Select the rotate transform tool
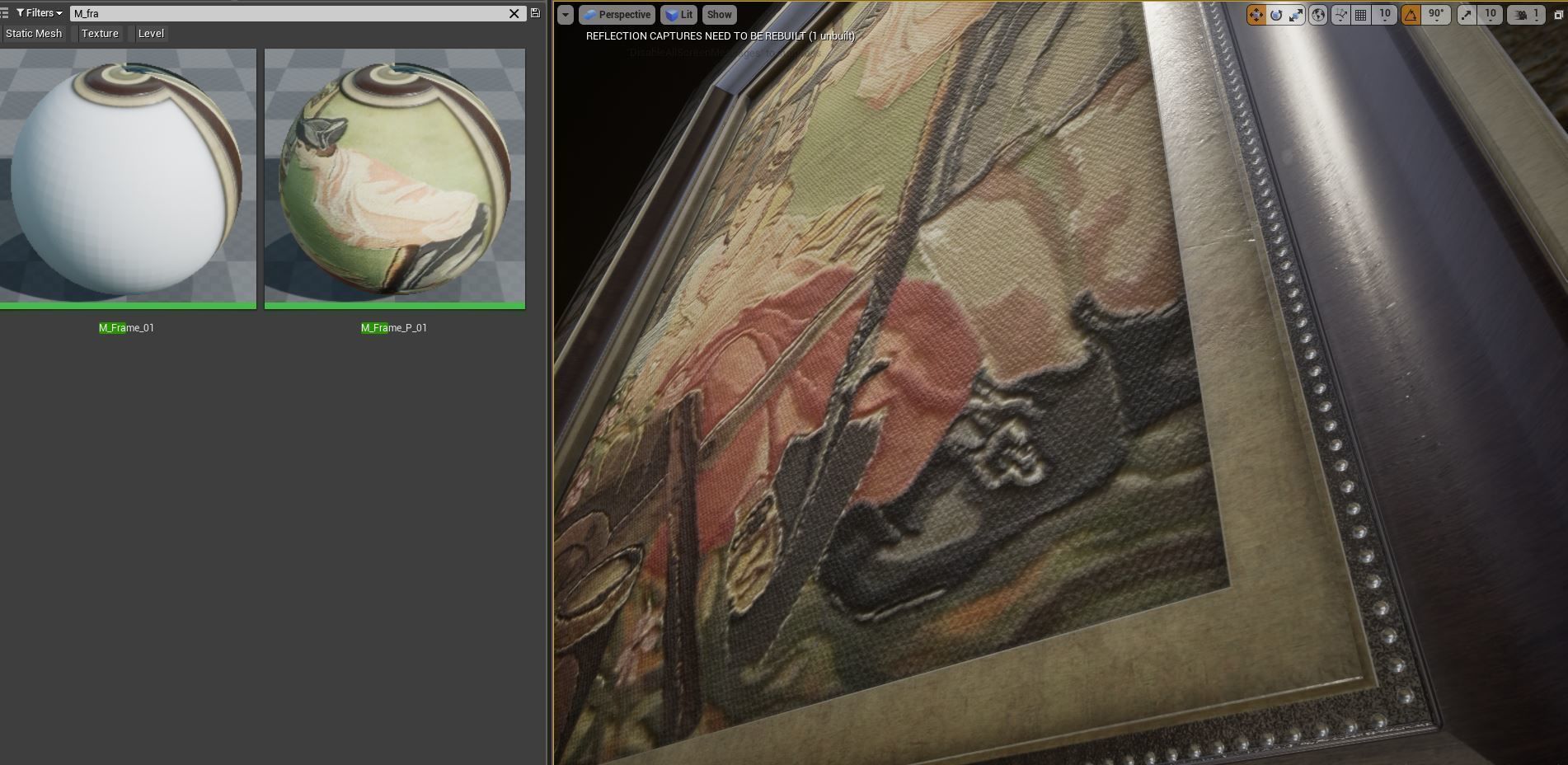This screenshot has width=1568, height=765. tap(1276, 15)
